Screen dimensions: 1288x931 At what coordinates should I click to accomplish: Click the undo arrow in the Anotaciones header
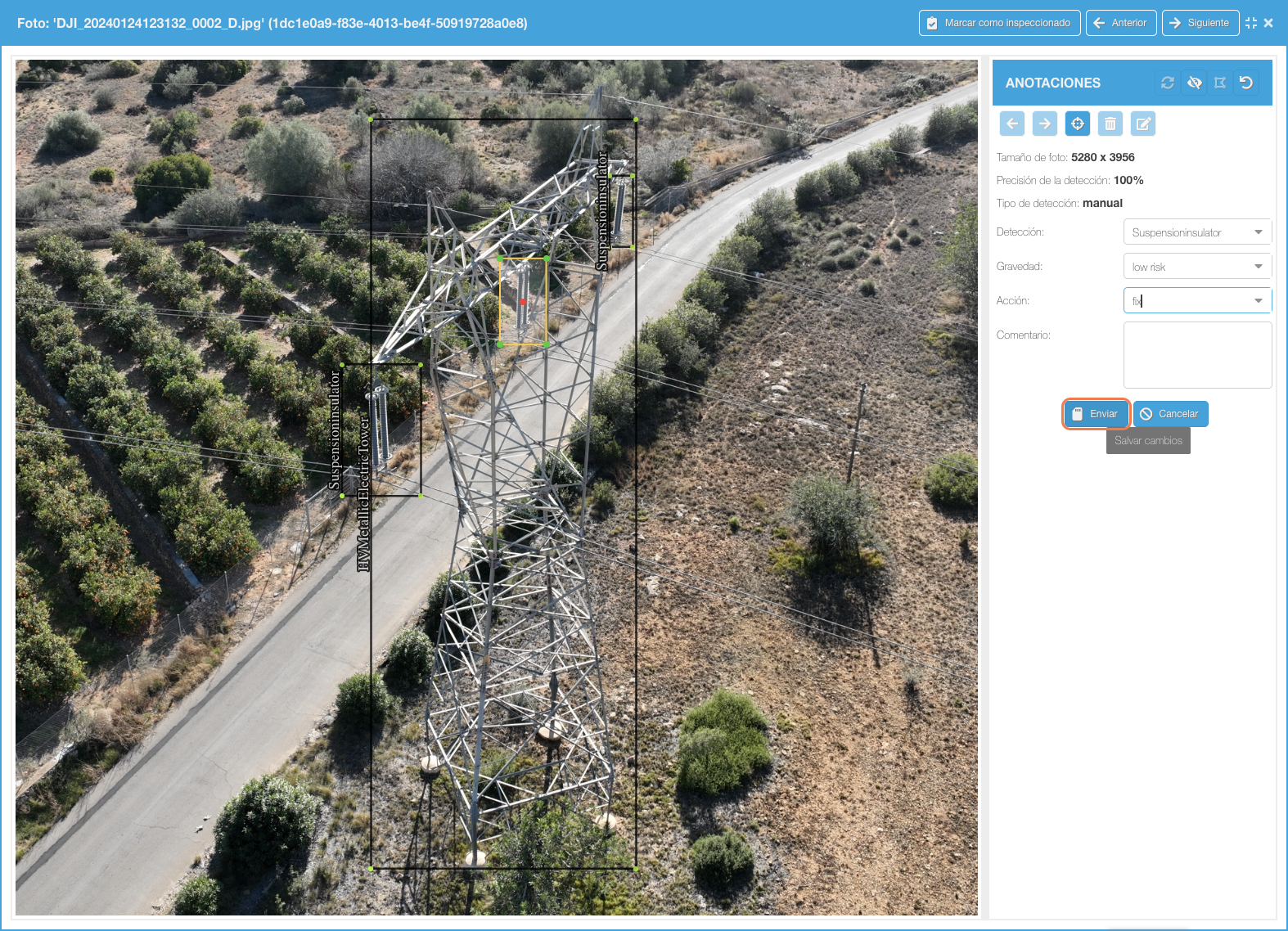tap(1246, 83)
